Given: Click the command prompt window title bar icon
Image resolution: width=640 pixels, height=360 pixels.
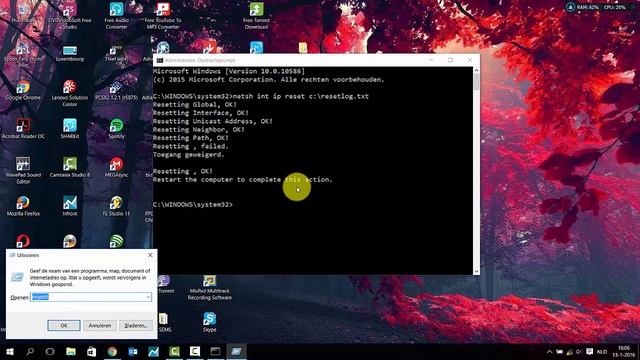Looking at the screenshot, I should (160, 60).
